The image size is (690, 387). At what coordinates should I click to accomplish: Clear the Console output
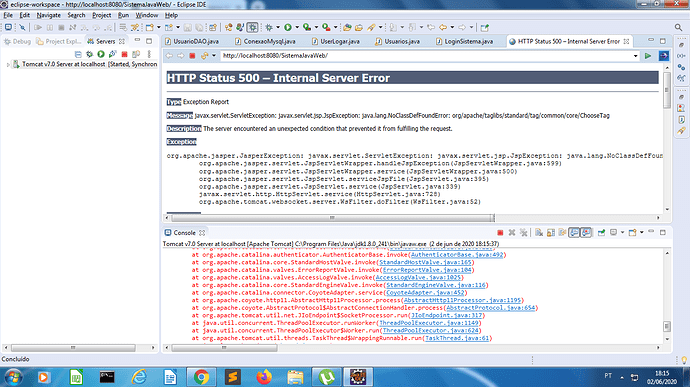point(539,232)
